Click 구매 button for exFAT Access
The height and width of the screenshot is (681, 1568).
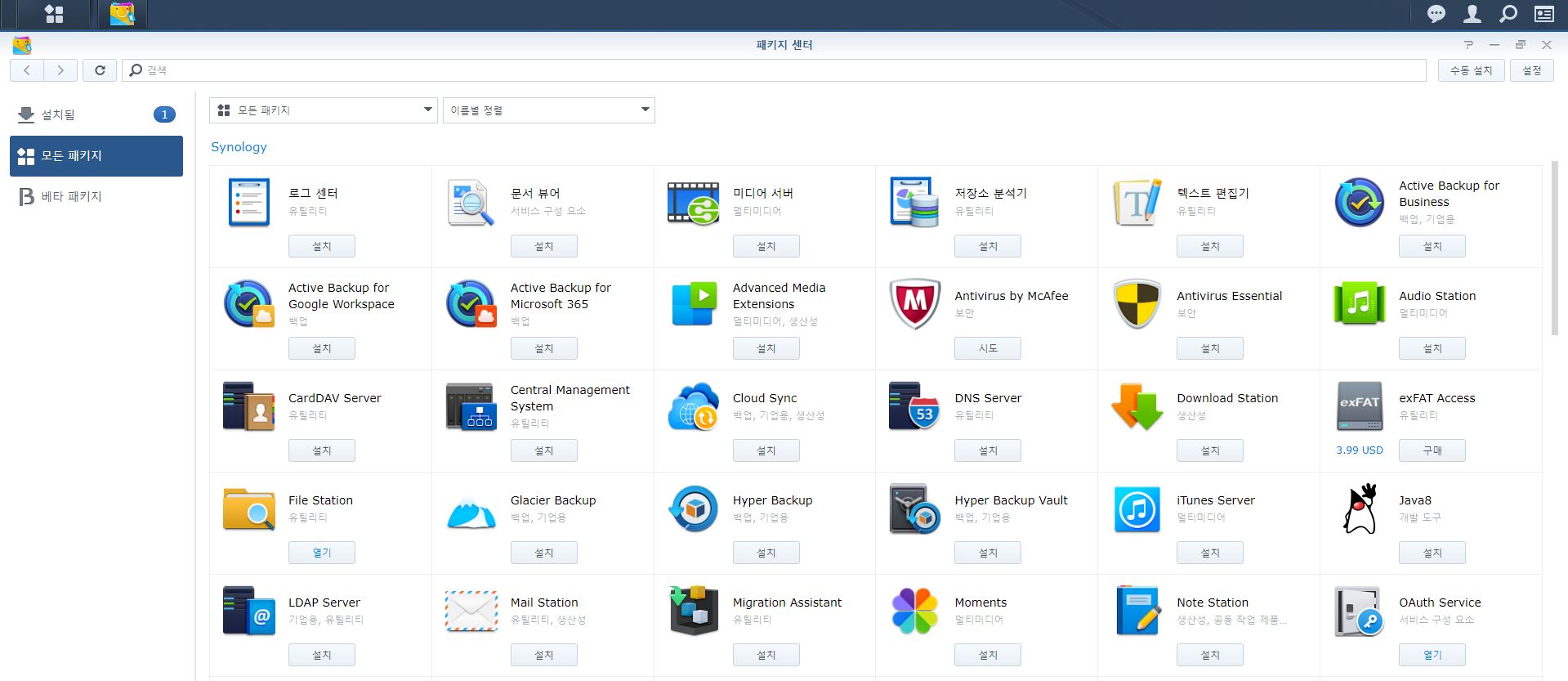1432,450
